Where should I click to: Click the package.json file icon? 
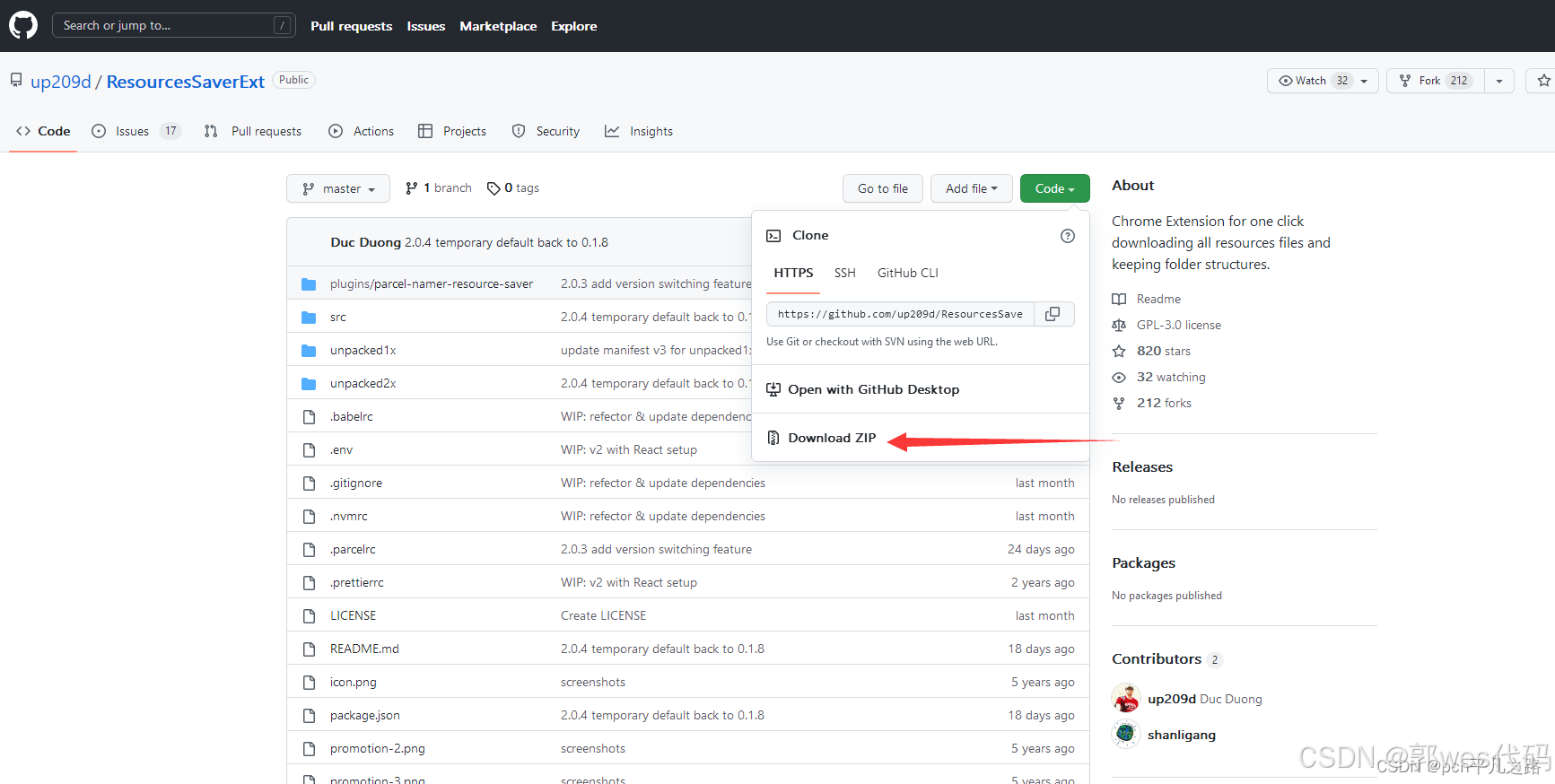click(310, 716)
